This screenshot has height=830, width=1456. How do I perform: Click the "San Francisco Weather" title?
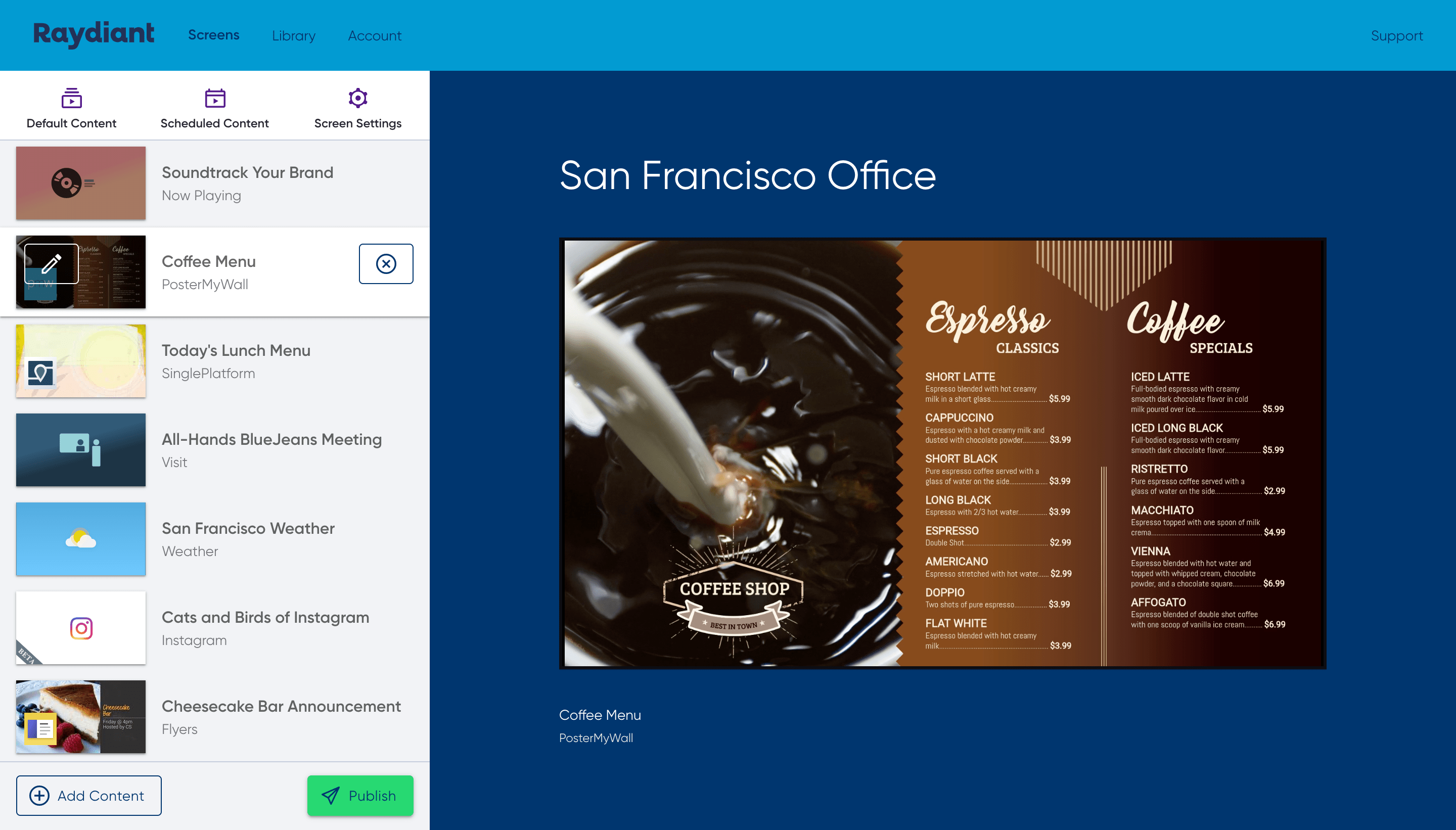pyautogui.click(x=248, y=528)
